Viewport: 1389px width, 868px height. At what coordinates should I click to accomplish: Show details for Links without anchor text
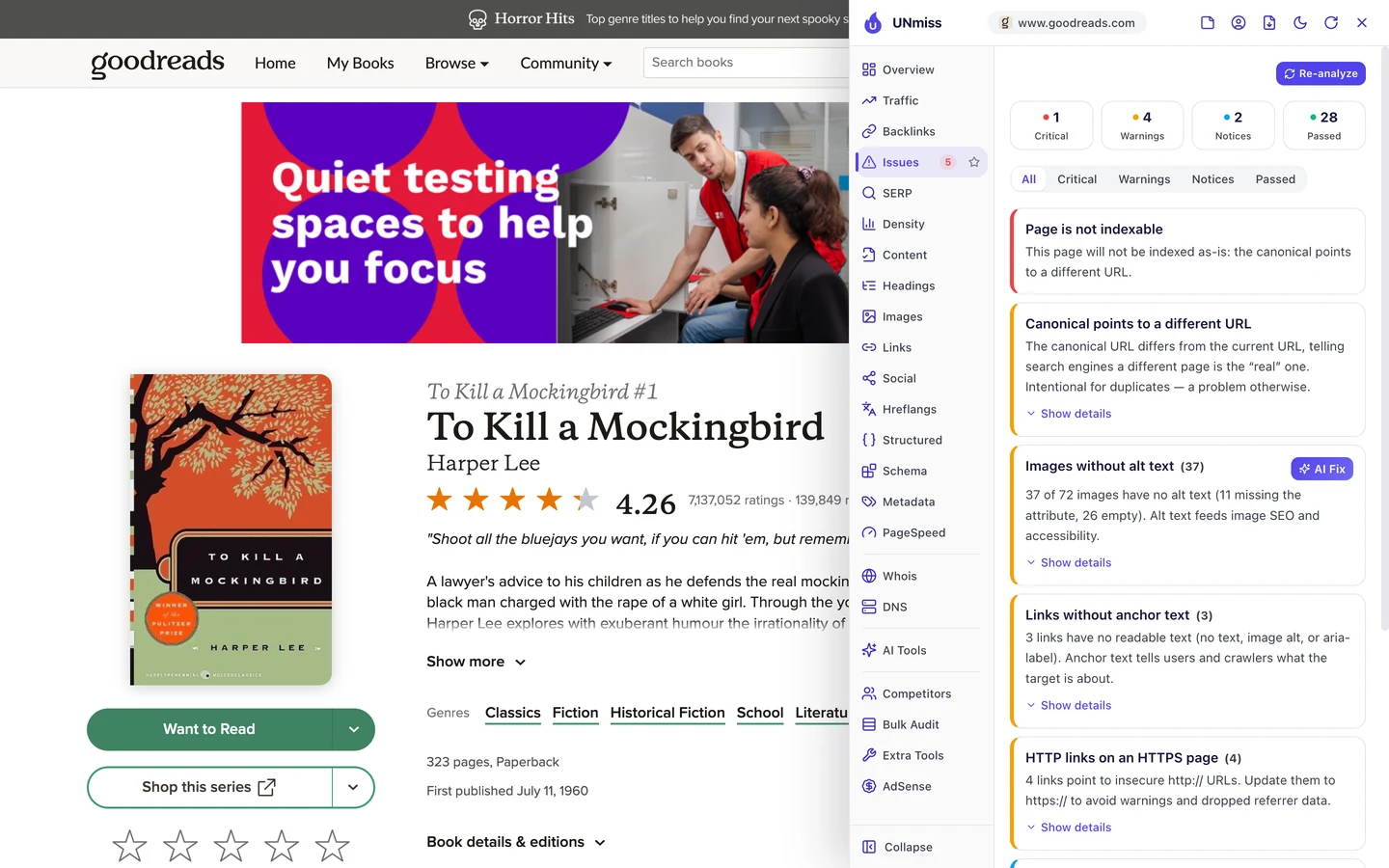coord(1069,706)
